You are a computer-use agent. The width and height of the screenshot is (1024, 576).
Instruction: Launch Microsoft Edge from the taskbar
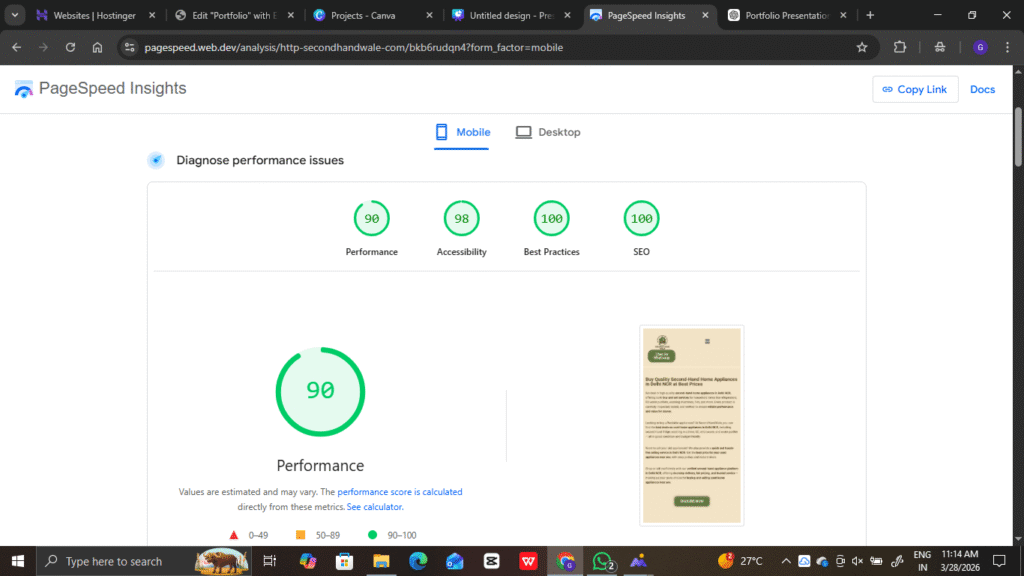[418, 561]
